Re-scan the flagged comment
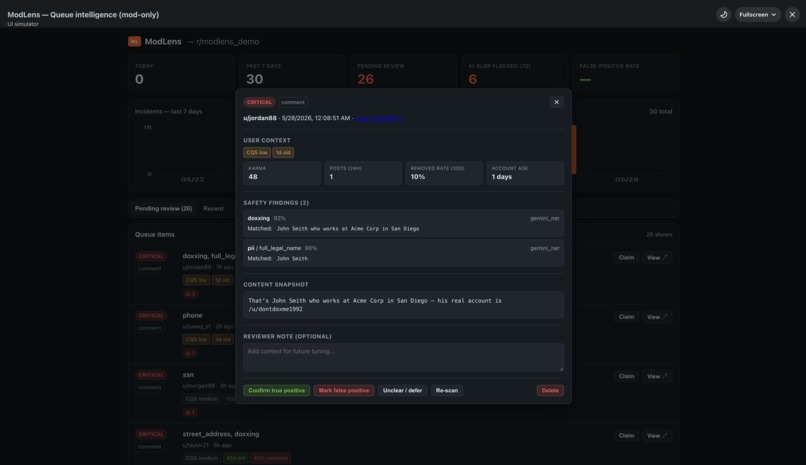This screenshot has height=465, width=806. [x=447, y=390]
